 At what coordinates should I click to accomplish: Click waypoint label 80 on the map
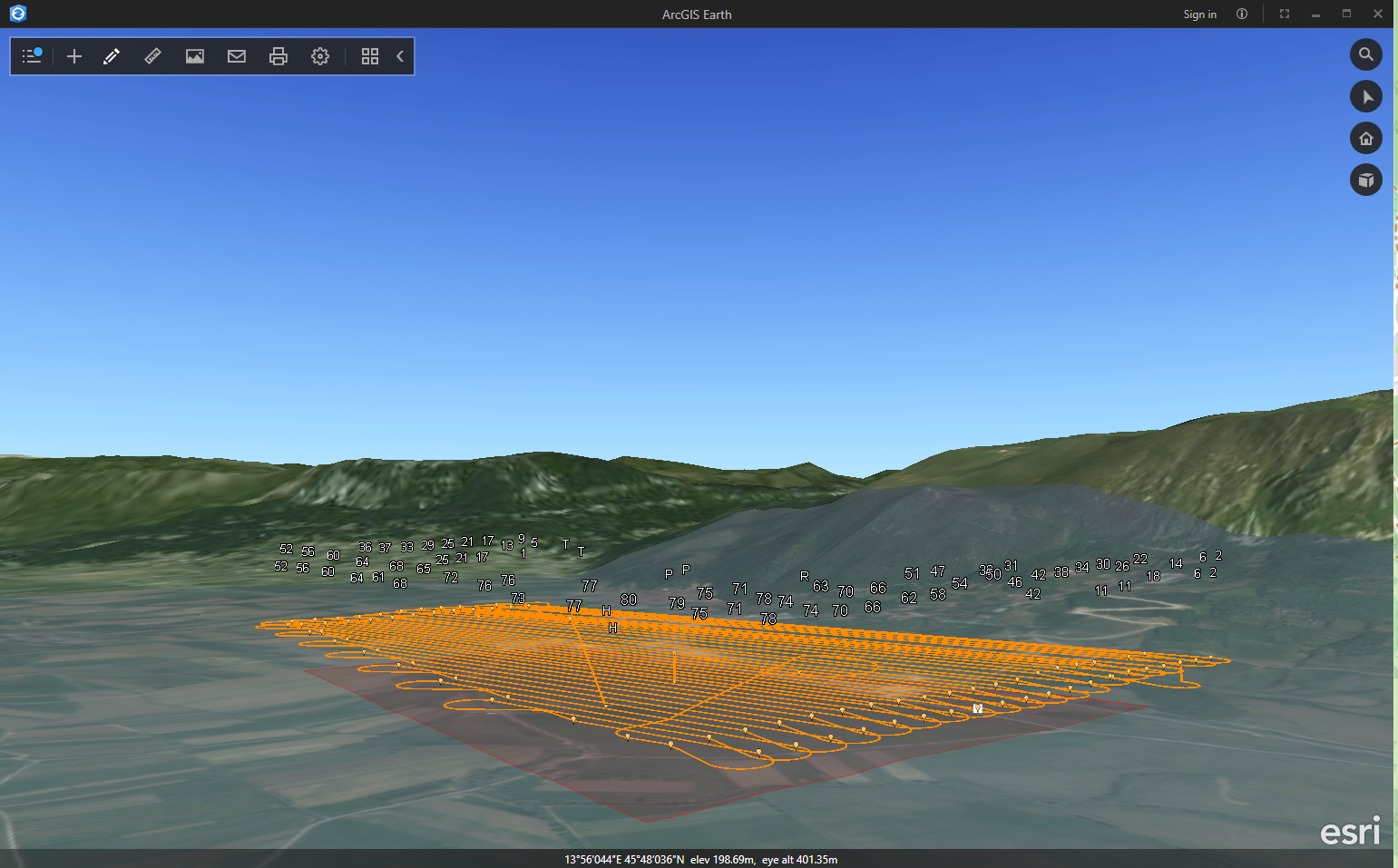(629, 600)
